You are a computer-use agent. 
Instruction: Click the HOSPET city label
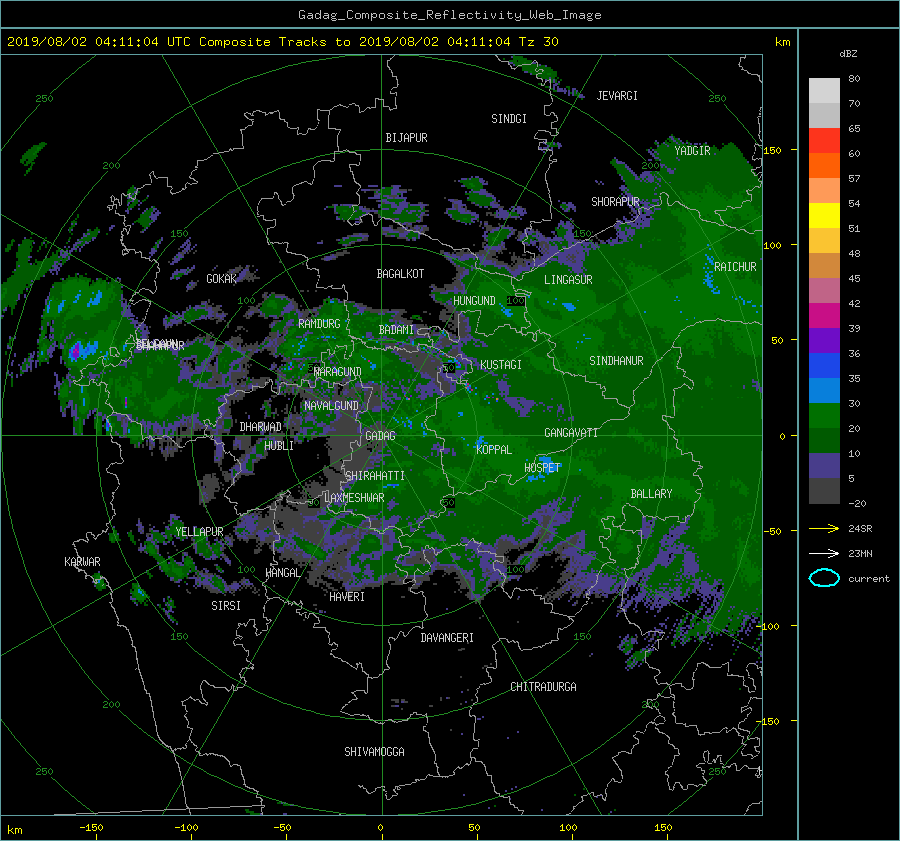542,468
